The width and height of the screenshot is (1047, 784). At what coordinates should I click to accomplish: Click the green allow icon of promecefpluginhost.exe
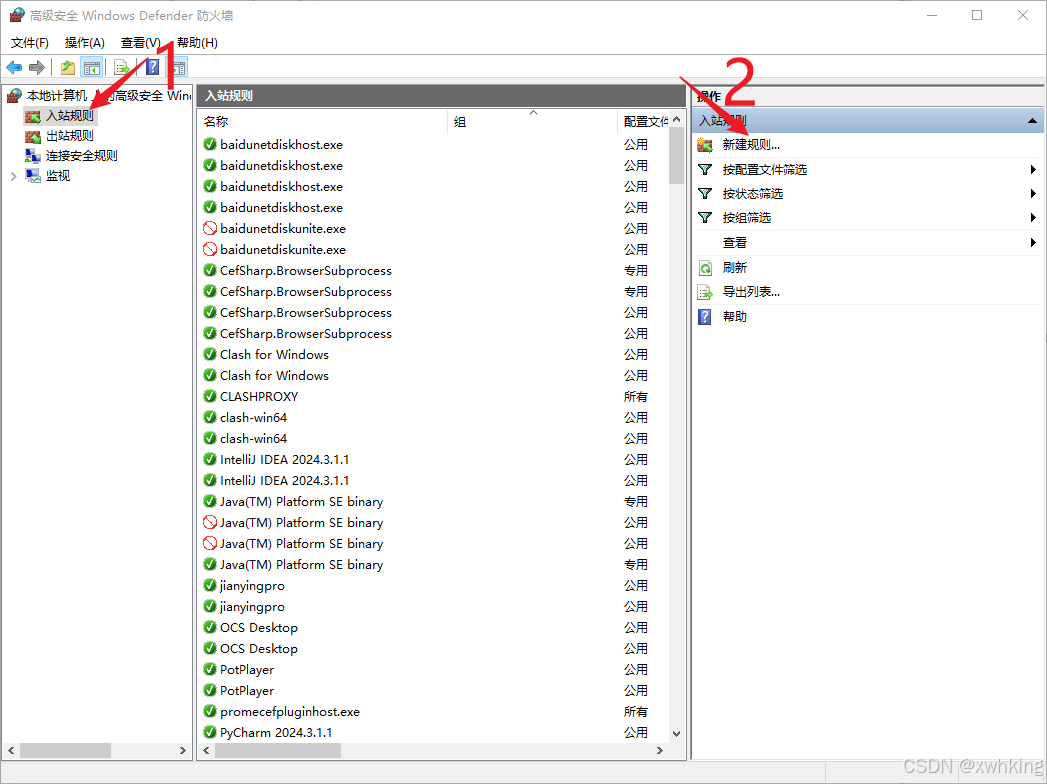coord(210,712)
